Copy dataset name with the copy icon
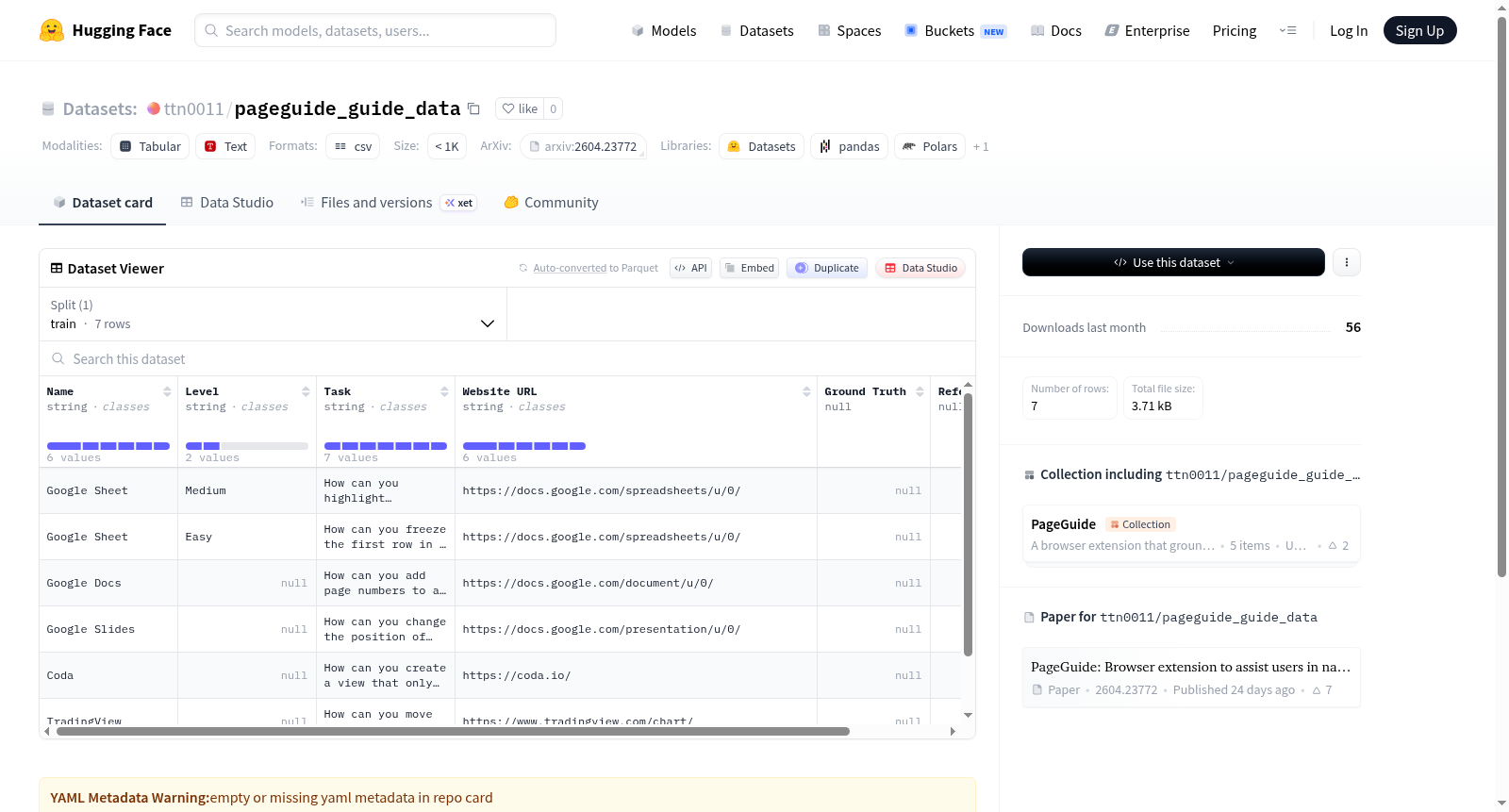 tap(473, 108)
